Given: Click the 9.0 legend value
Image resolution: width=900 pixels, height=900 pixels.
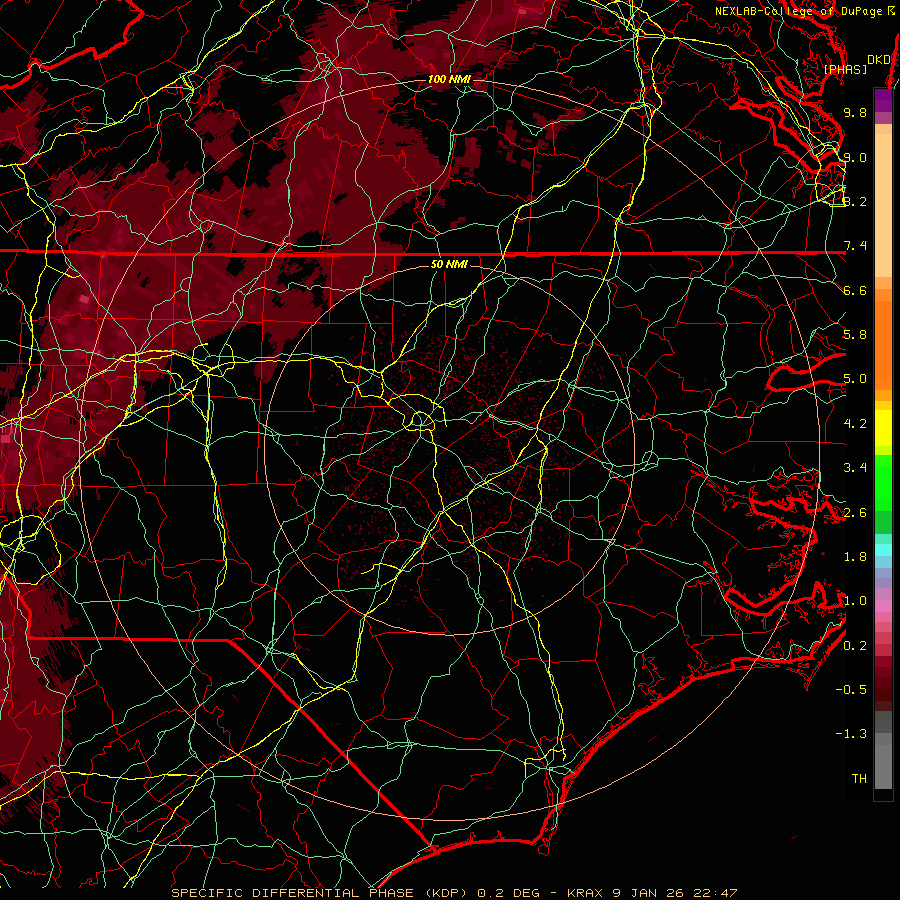Looking at the screenshot, I should (x=855, y=157).
